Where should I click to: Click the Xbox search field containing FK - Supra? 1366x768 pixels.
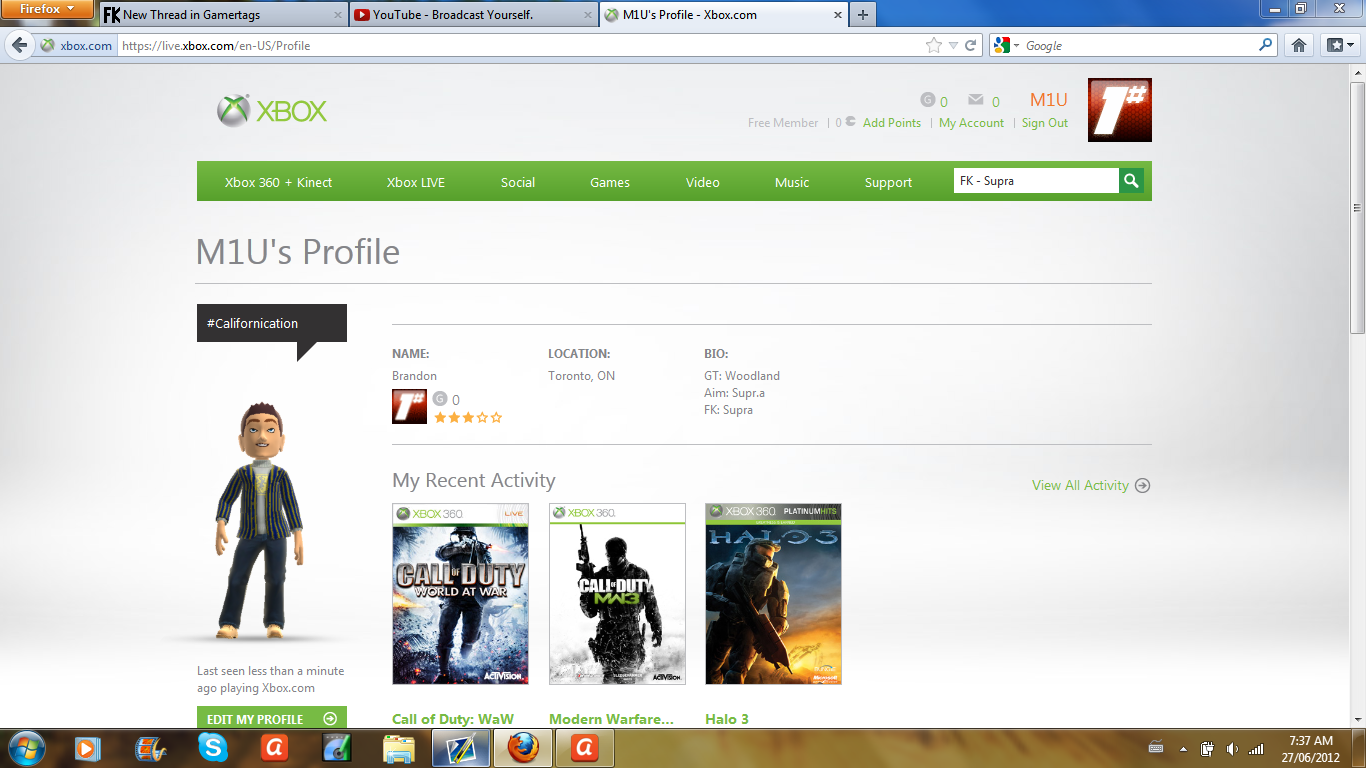1036,181
